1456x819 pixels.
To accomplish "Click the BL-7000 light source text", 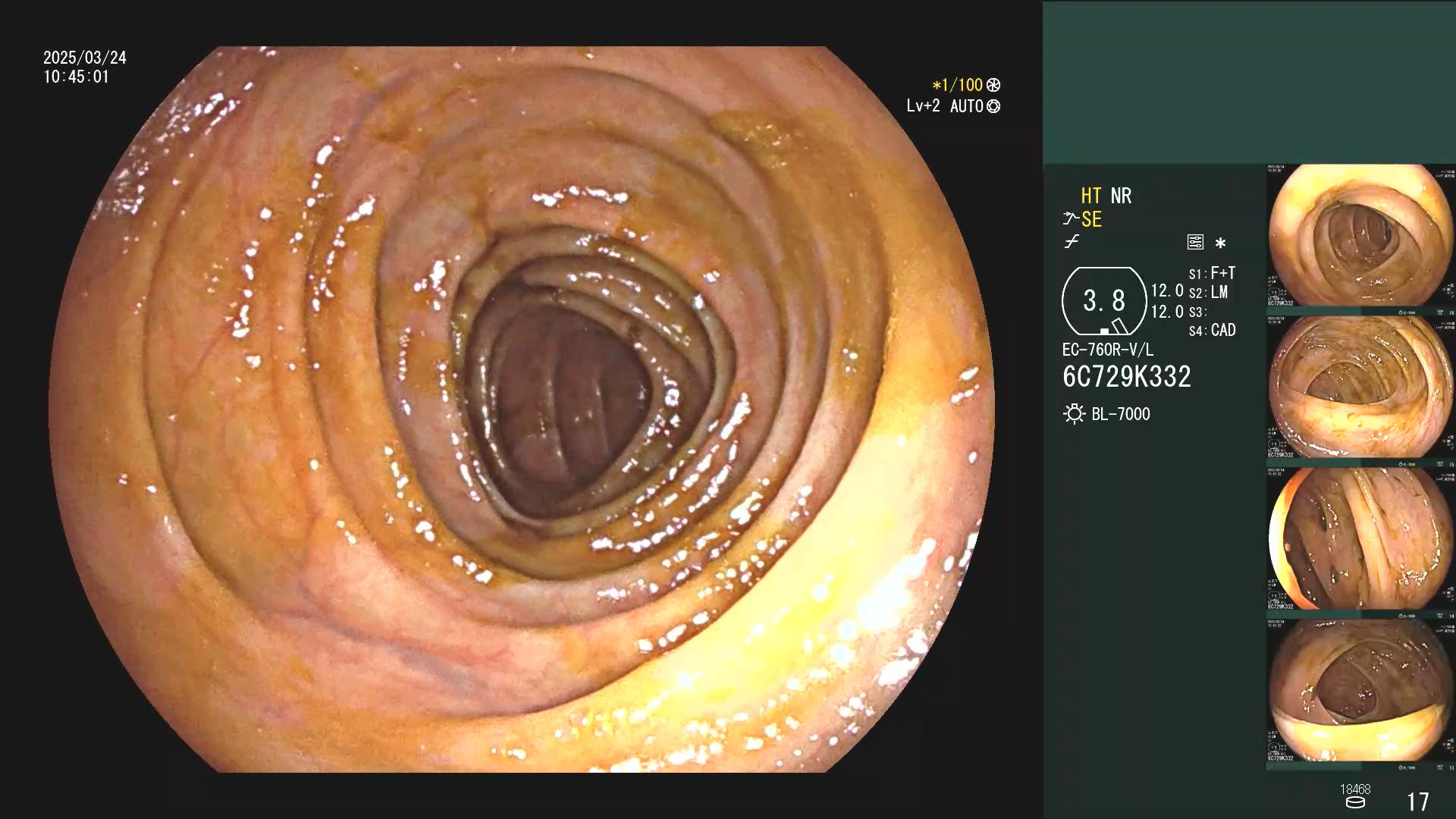I will coord(1121,414).
